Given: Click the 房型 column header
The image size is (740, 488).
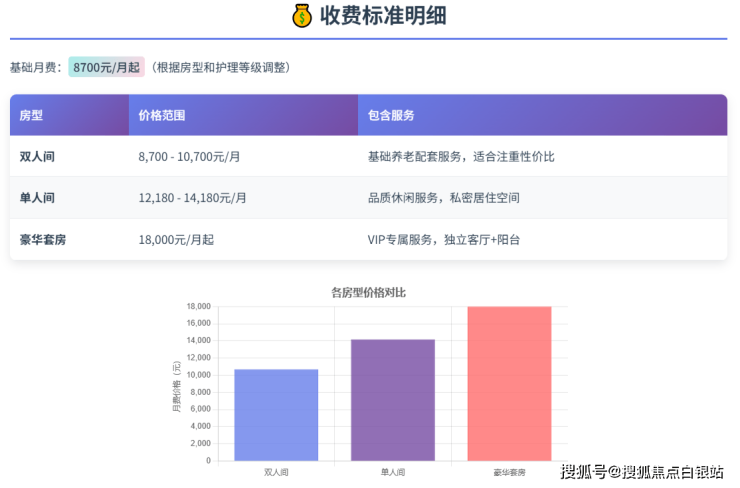Looking at the screenshot, I should click(x=31, y=115).
